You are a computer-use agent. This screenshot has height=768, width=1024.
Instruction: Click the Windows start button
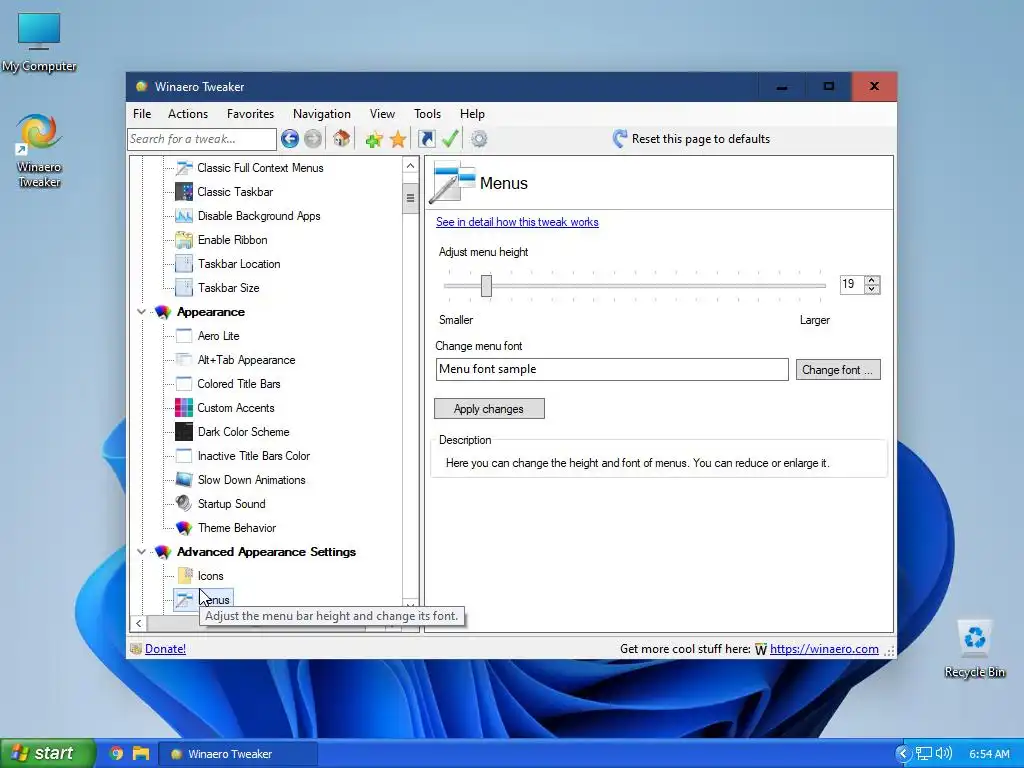(48, 753)
